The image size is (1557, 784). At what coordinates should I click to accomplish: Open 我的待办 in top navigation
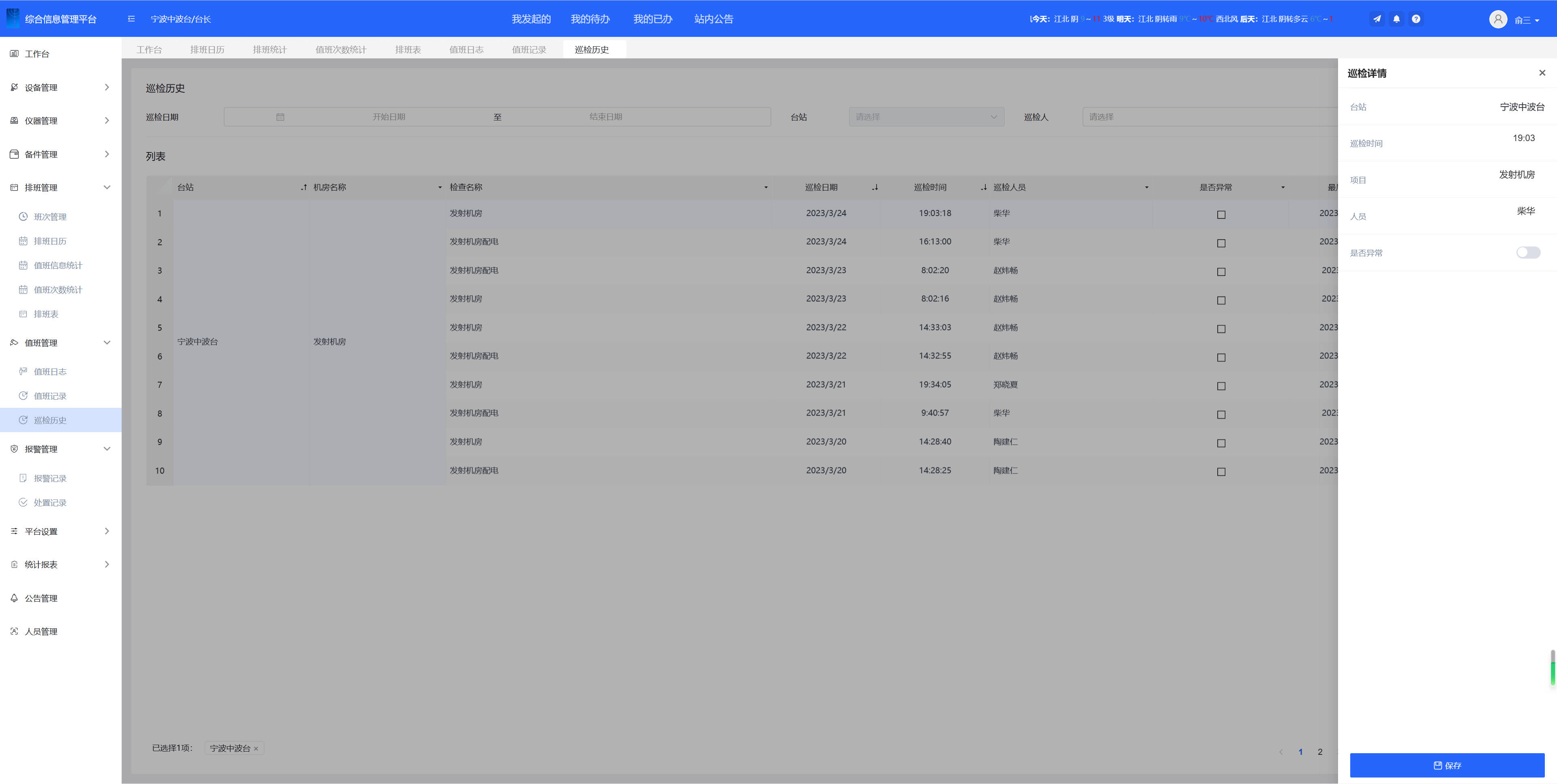pos(590,19)
